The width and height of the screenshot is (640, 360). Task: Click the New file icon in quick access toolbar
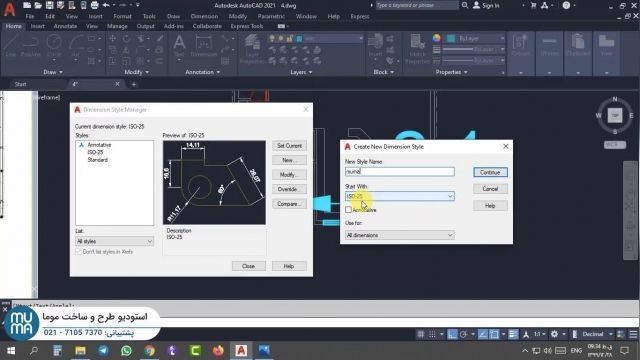(27, 5)
